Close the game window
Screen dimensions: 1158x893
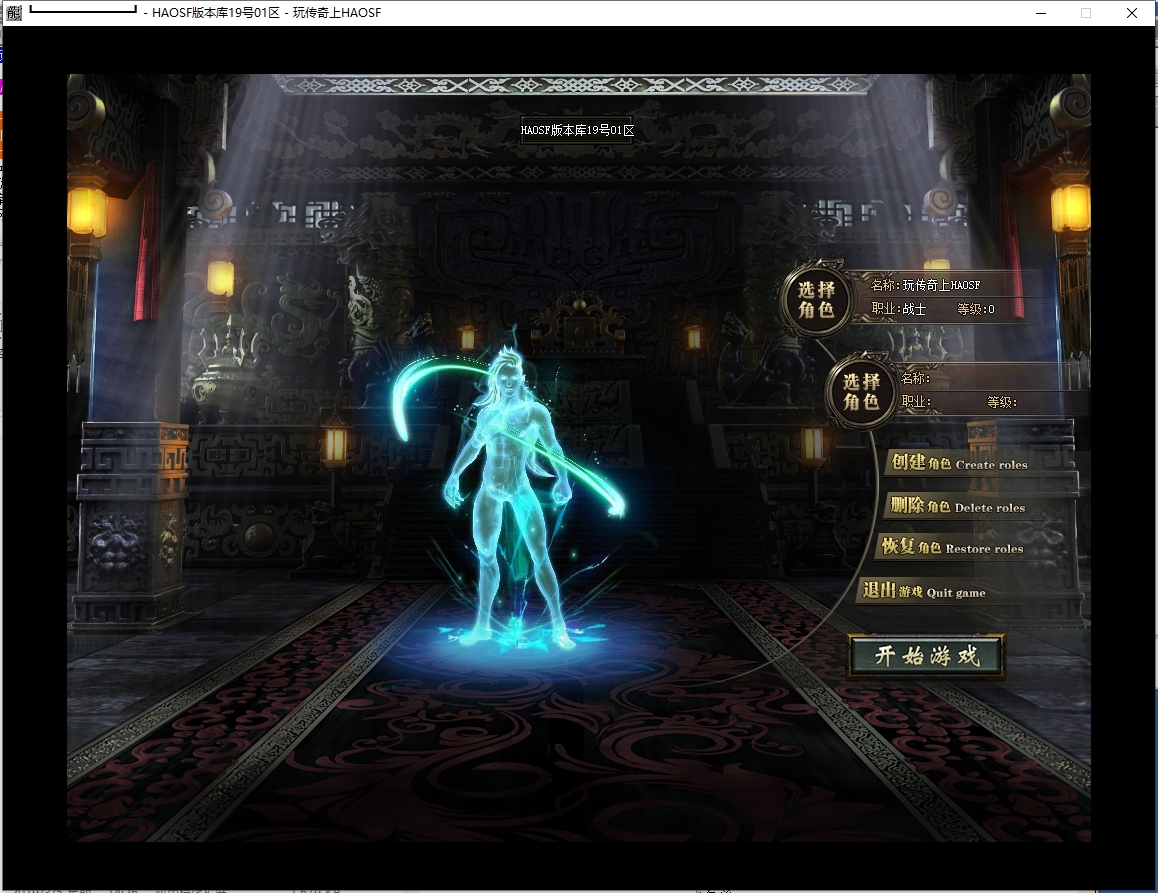[x=1131, y=13]
